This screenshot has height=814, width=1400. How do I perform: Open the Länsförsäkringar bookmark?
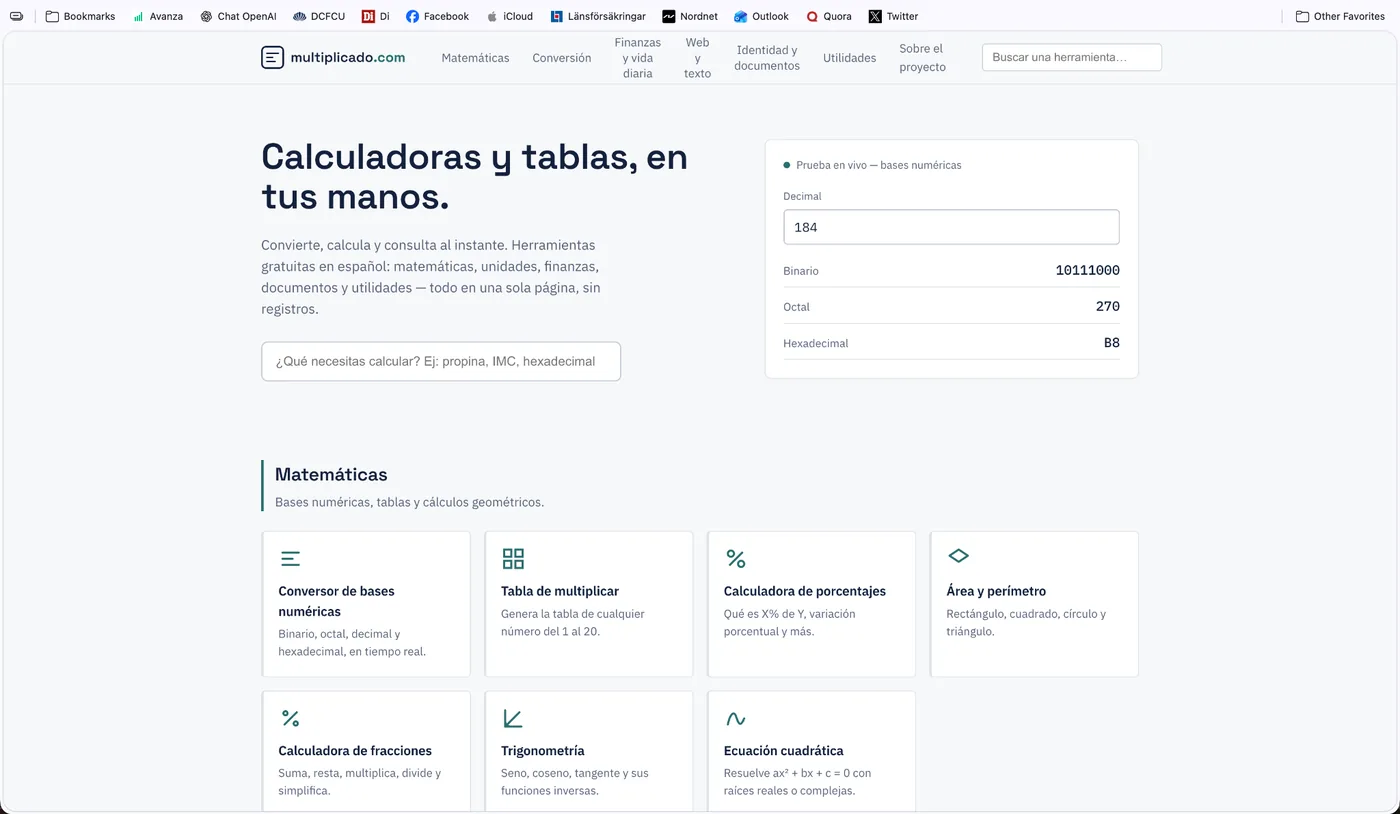(x=598, y=16)
